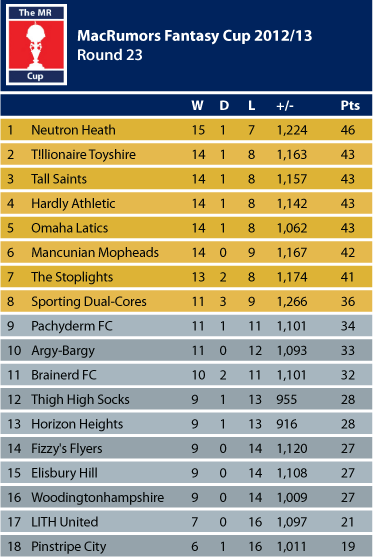The width and height of the screenshot is (373, 557).
Task: Select Sporting Dual-Cores row
Action: (186, 301)
